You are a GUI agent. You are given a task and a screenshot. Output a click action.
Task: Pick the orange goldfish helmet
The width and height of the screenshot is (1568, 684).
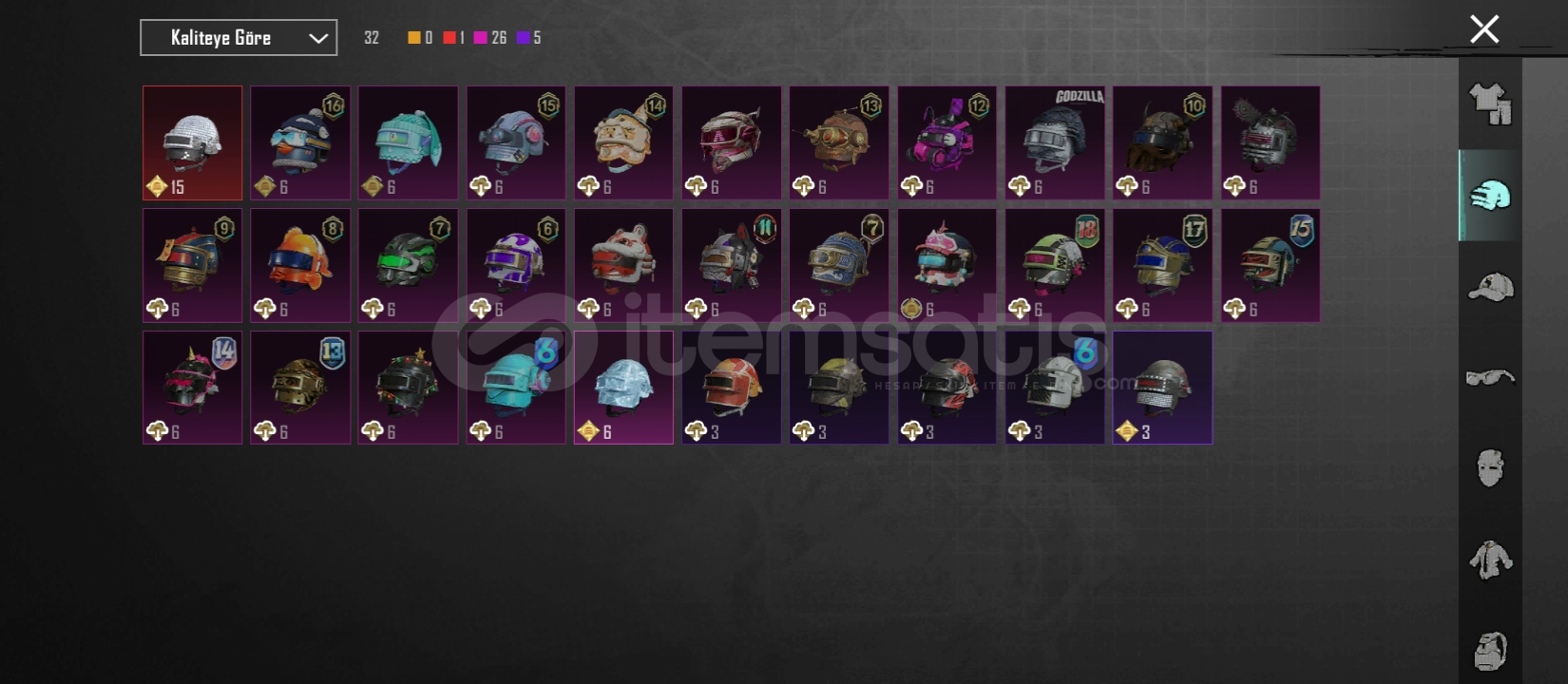click(x=300, y=265)
